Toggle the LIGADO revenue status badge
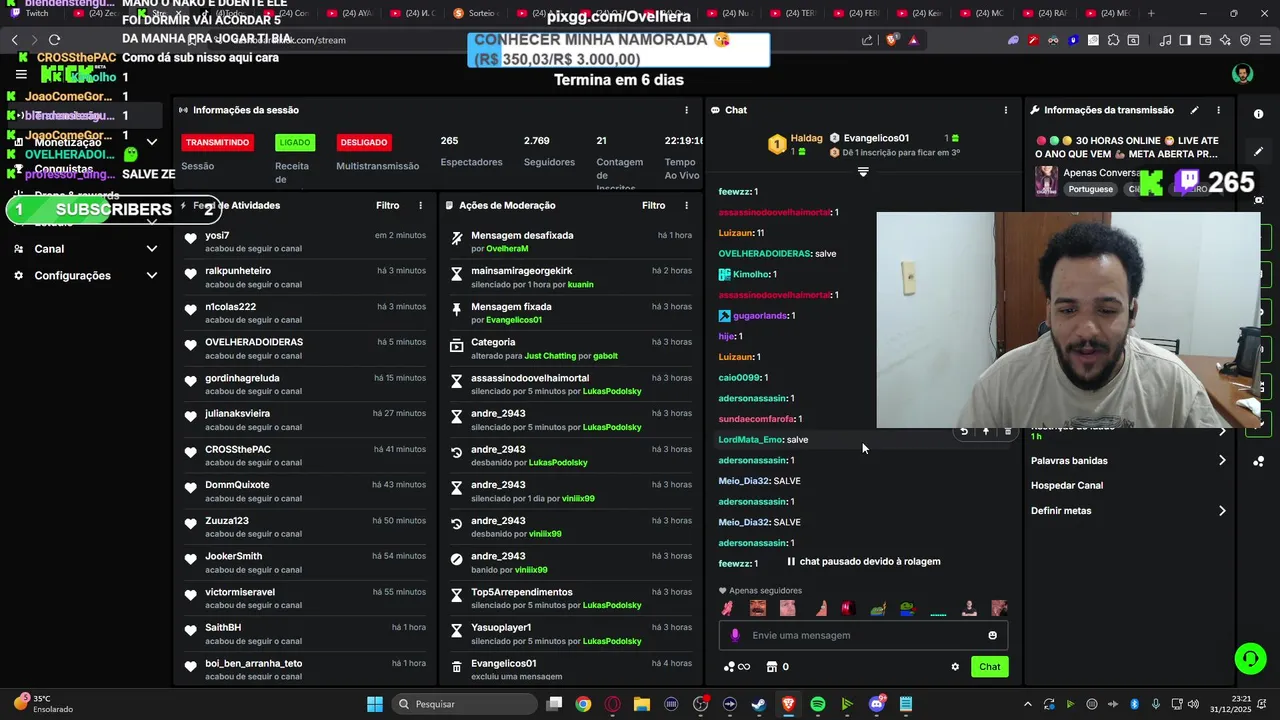 (295, 142)
